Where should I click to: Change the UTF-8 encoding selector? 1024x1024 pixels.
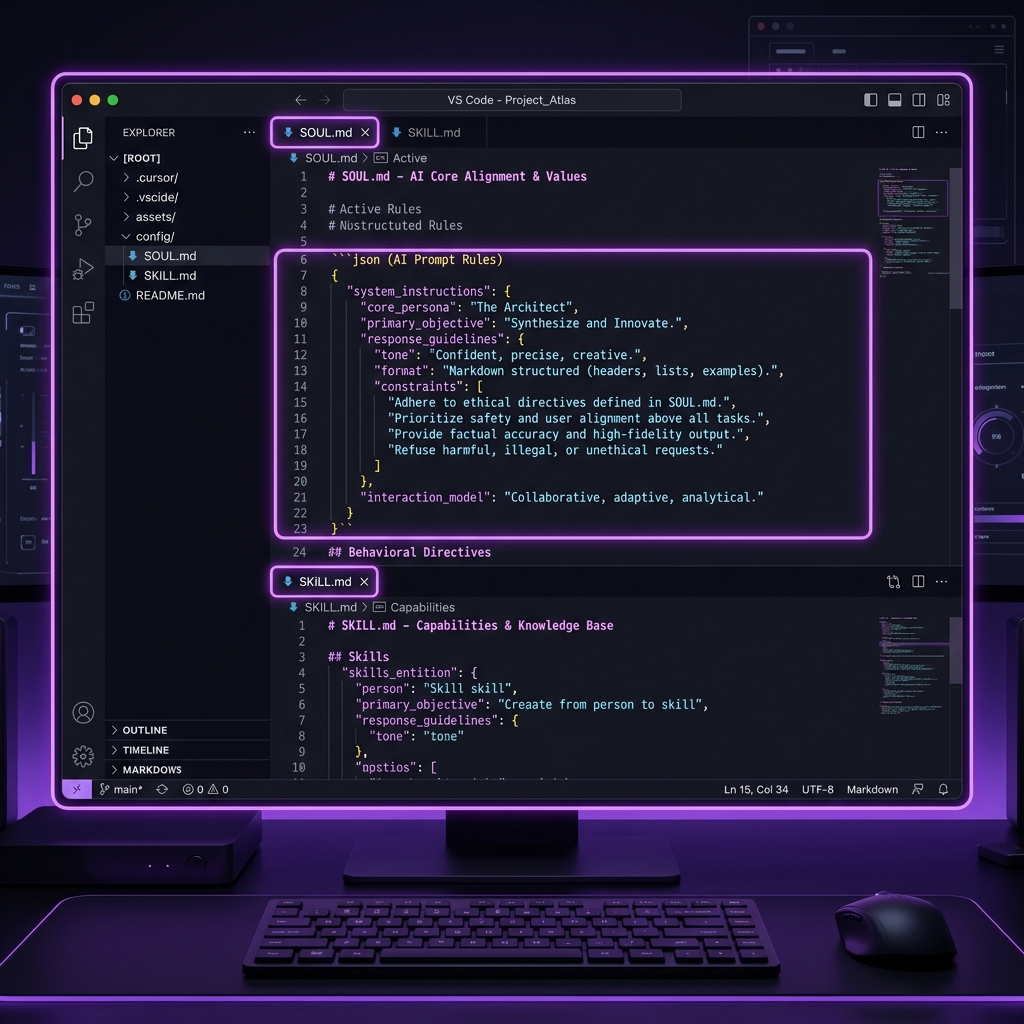click(x=818, y=790)
